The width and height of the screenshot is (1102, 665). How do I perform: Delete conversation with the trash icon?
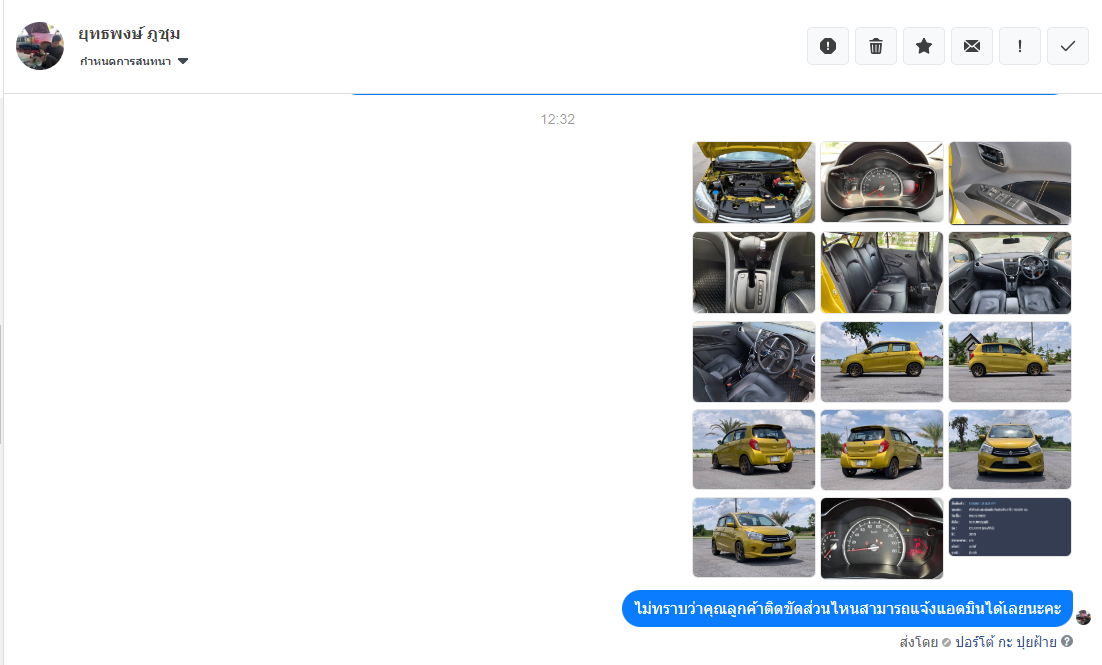click(x=876, y=46)
